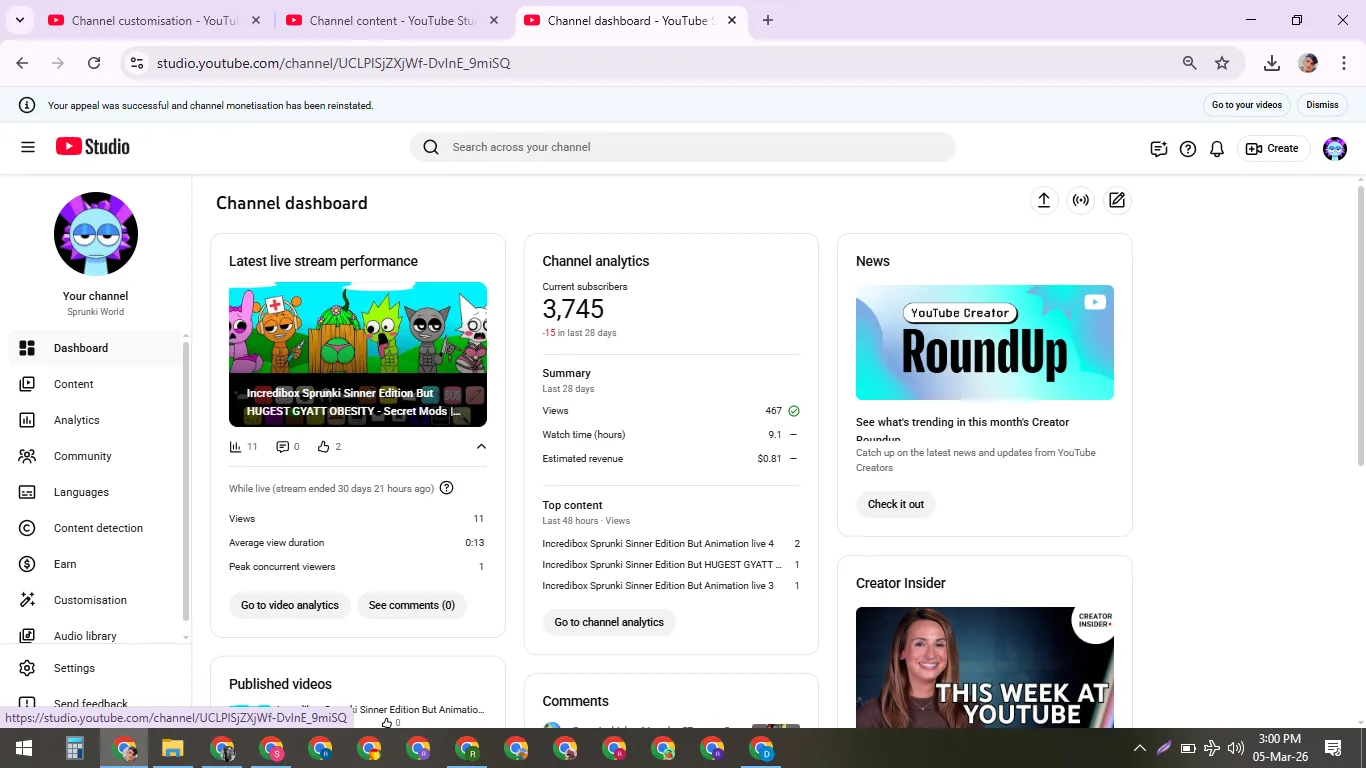This screenshot has height=768, width=1366.
Task: Click the comments icon showing 0
Action: click(282, 447)
